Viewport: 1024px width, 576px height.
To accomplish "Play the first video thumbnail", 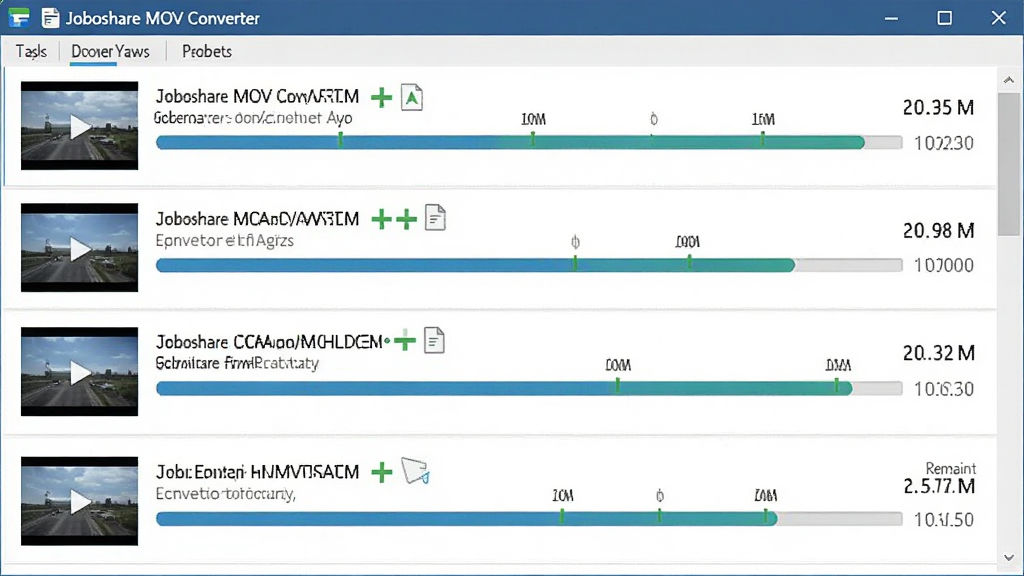I will click(80, 125).
